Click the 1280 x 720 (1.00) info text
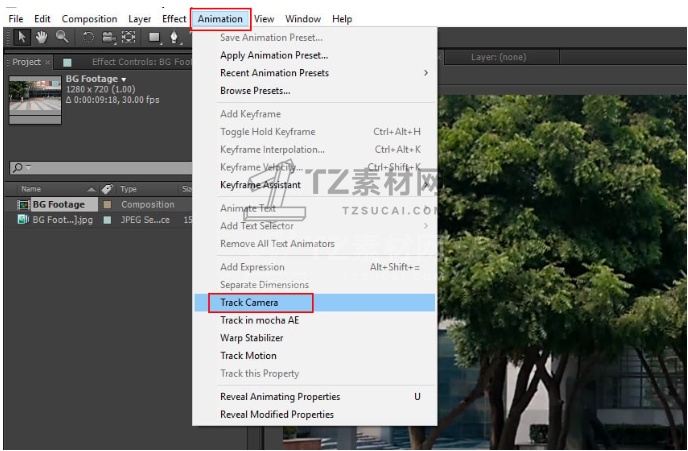Viewport: 688px width, 451px height. coord(100,89)
